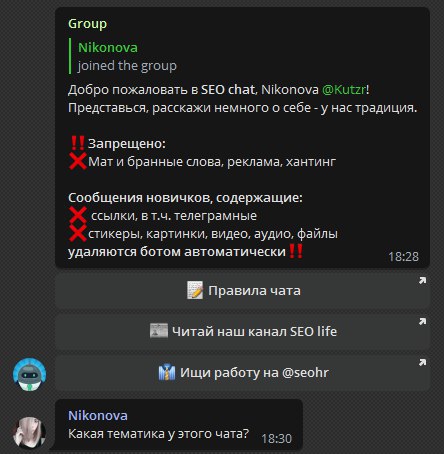Click Nikonova's name in the last message
Screen dimensions: 444x454
[x=98, y=416]
